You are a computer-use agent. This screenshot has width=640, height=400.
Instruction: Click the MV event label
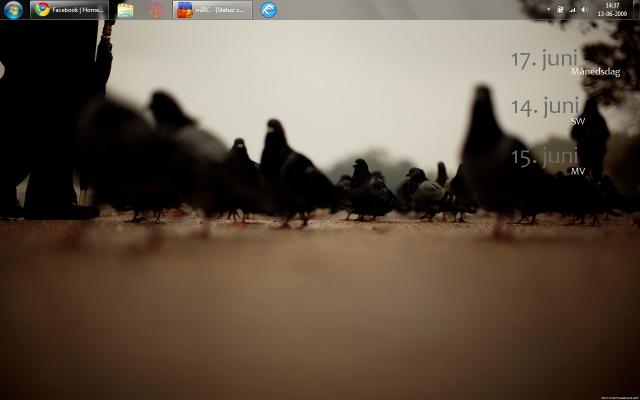577,171
